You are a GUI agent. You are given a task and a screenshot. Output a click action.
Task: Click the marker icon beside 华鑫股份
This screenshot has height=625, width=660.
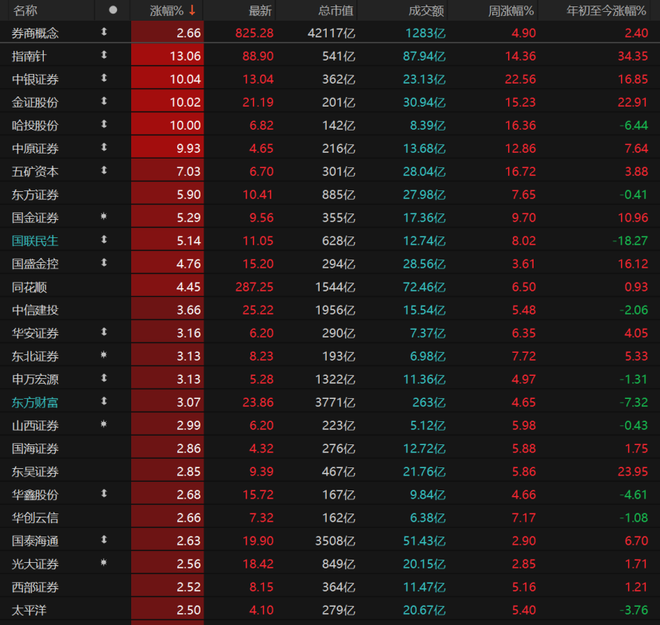pyautogui.click(x=104, y=493)
